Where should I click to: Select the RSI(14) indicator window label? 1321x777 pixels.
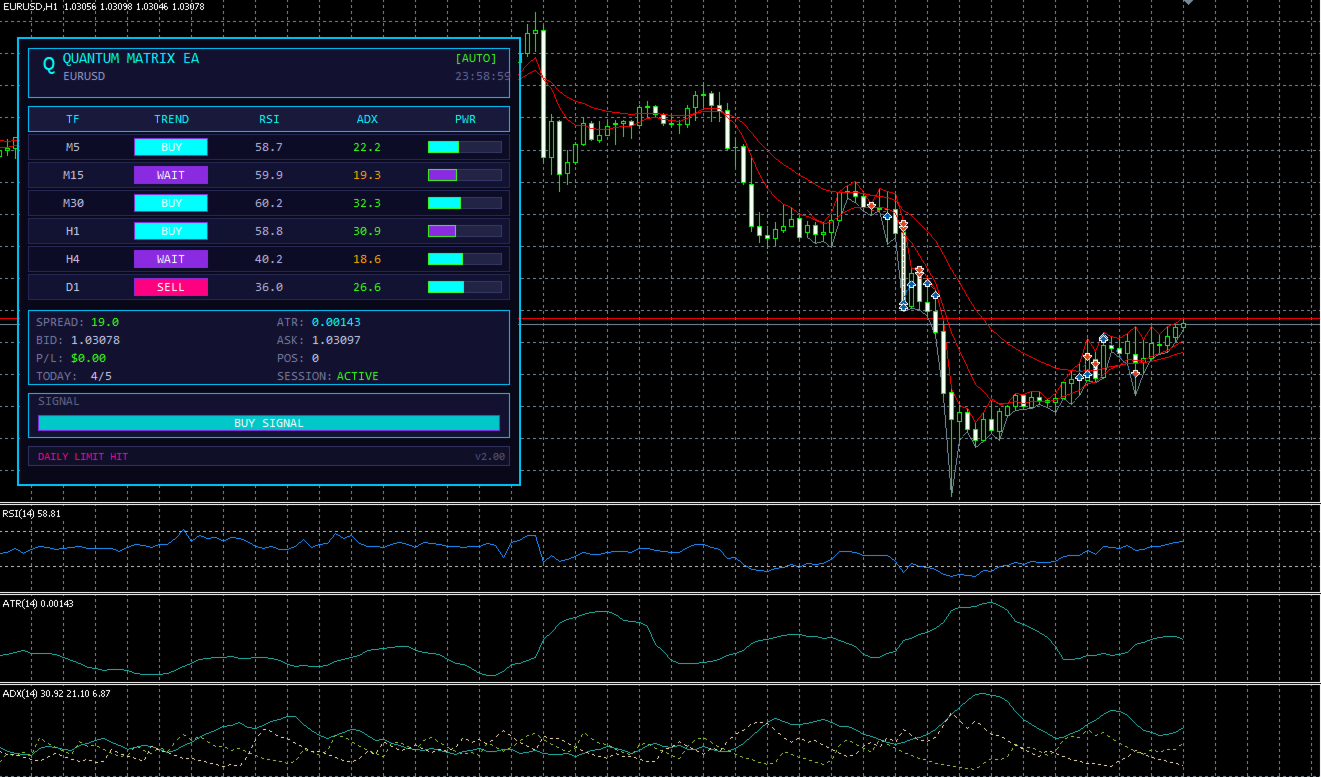pyautogui.click(x=31, y=513)
